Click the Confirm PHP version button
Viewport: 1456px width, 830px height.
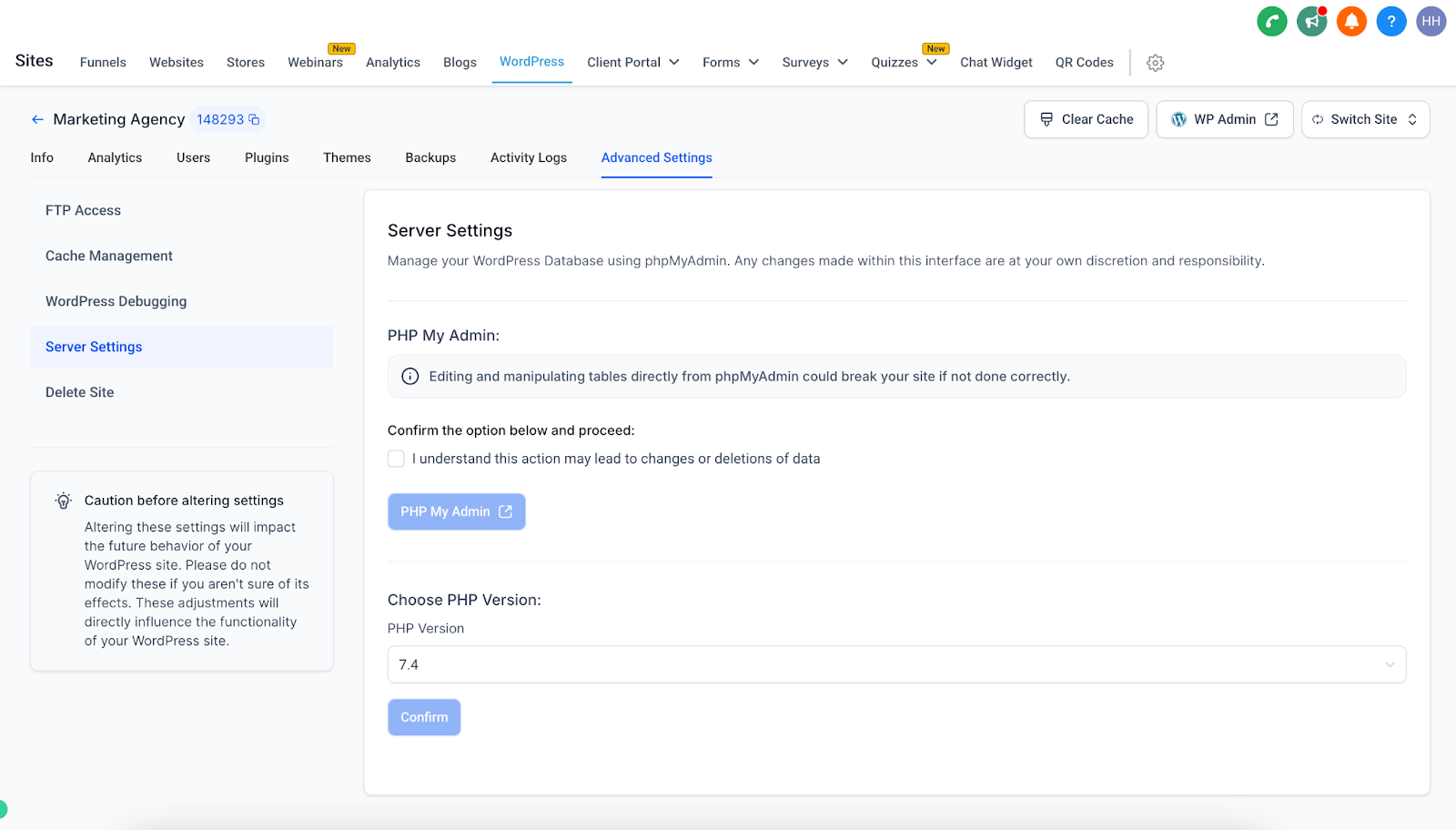click(424, 717)
